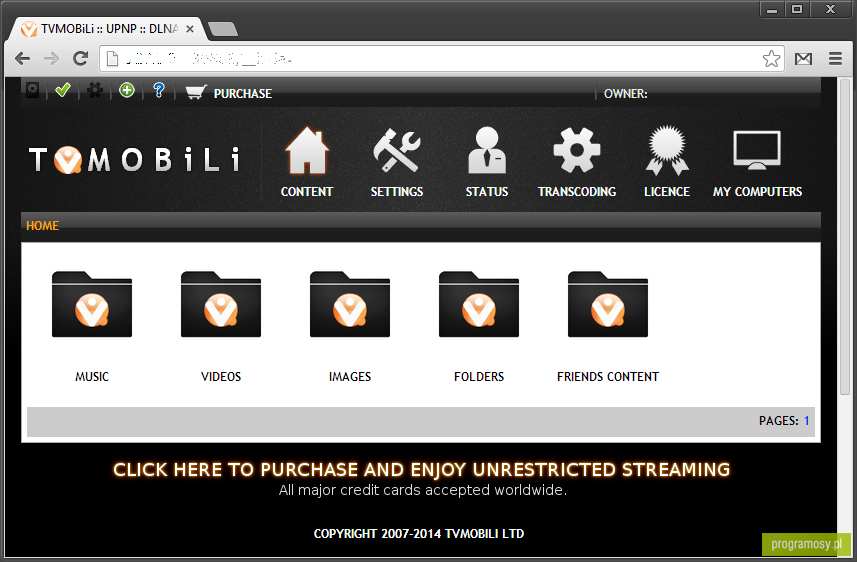
Task: Click the VIDEOS folder label
Action: (x=221, y=377)
